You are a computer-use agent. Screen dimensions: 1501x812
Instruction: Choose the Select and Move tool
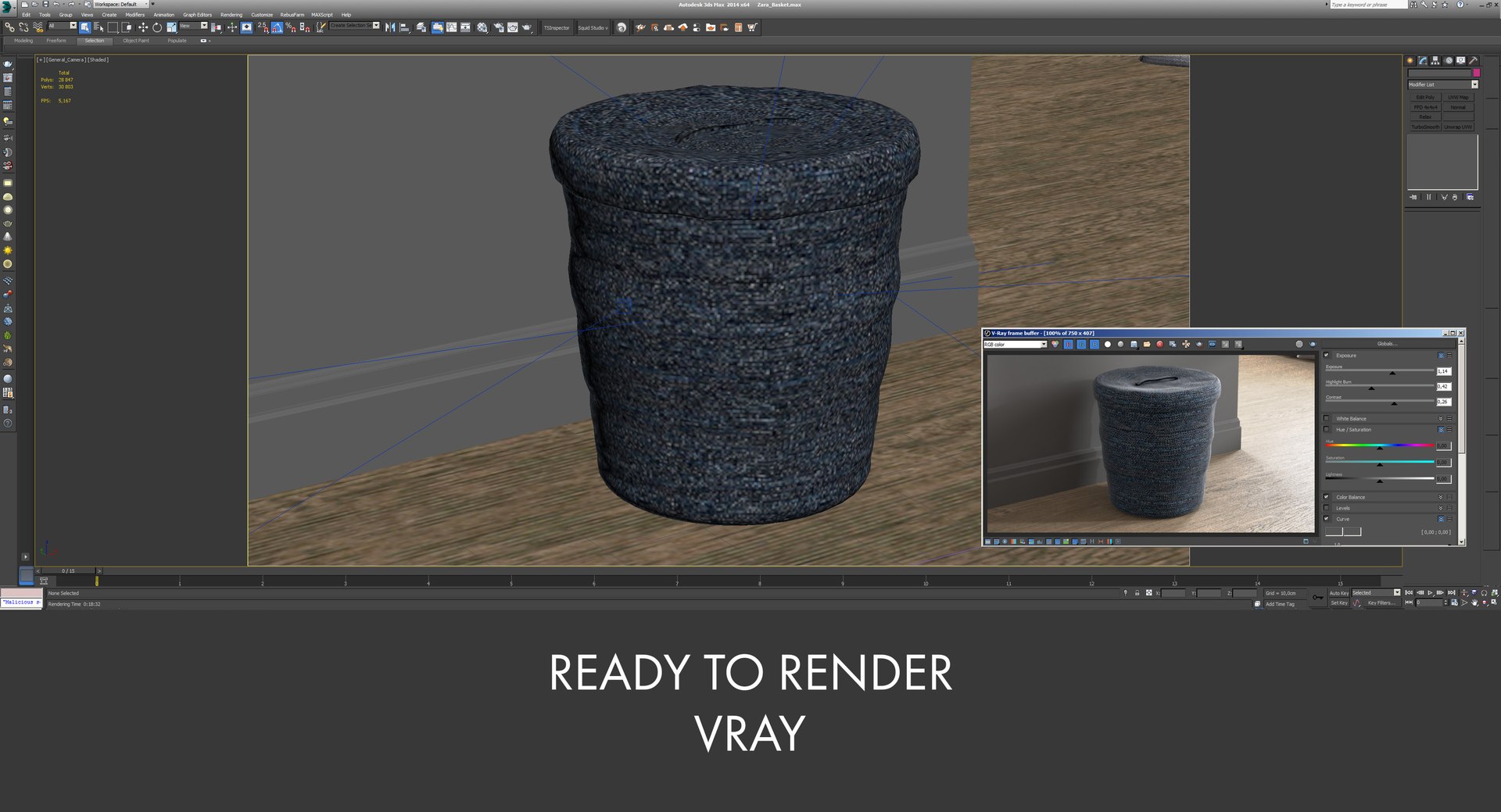(x=143, y=27)
